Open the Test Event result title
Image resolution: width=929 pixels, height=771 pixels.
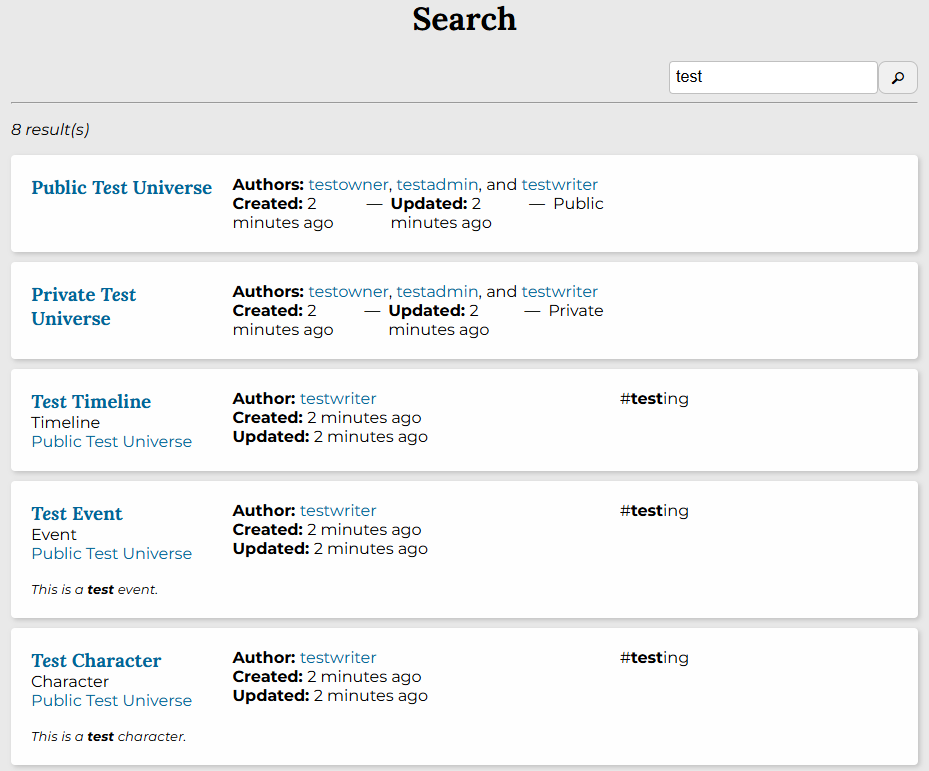coord(77,514)
